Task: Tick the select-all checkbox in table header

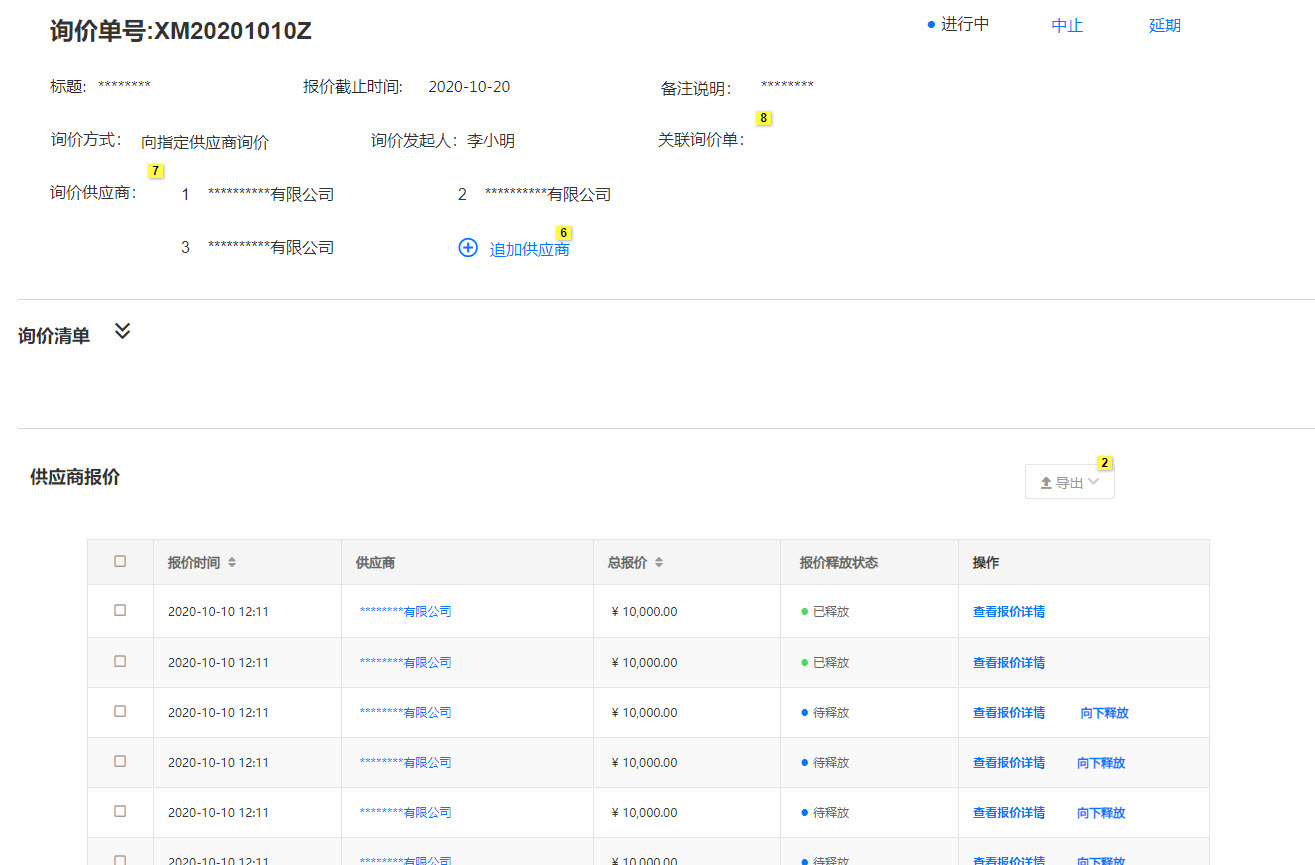Action: tap(120, 561)
